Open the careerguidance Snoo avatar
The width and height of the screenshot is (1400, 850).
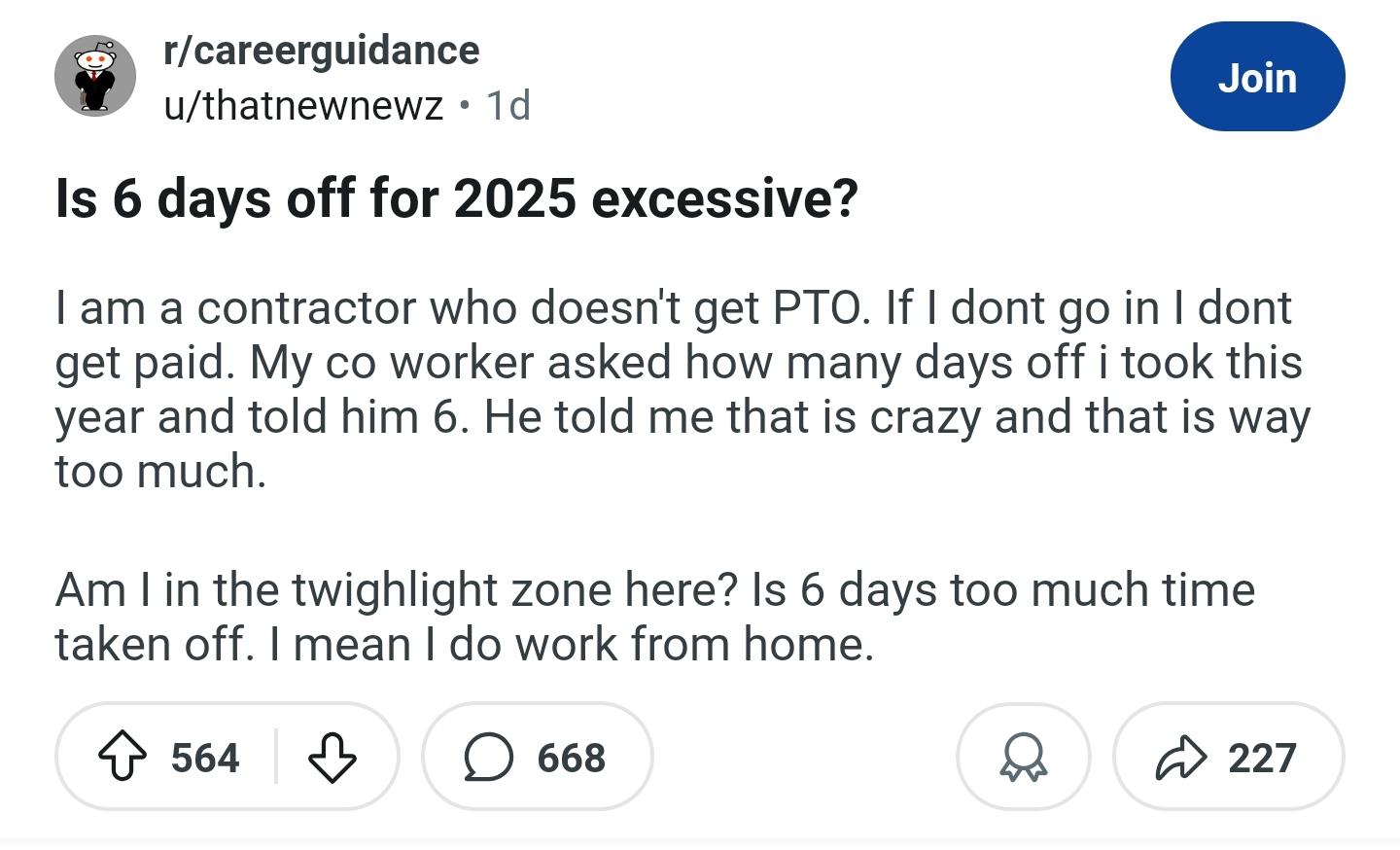click(x=95, y=77)
